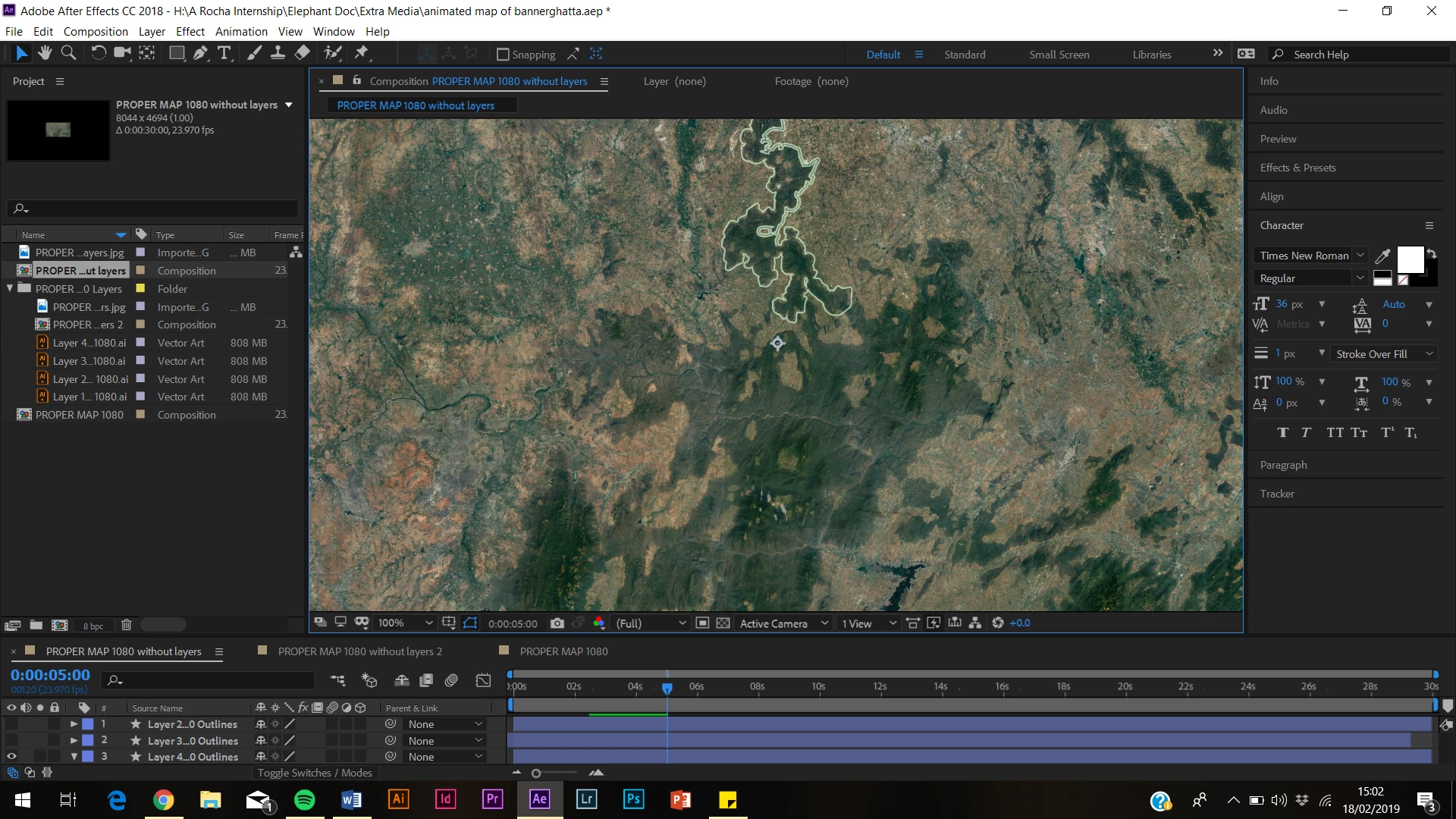Select the Puppet Pin tool
1456x819 pixels.
(x=362, y=53)
